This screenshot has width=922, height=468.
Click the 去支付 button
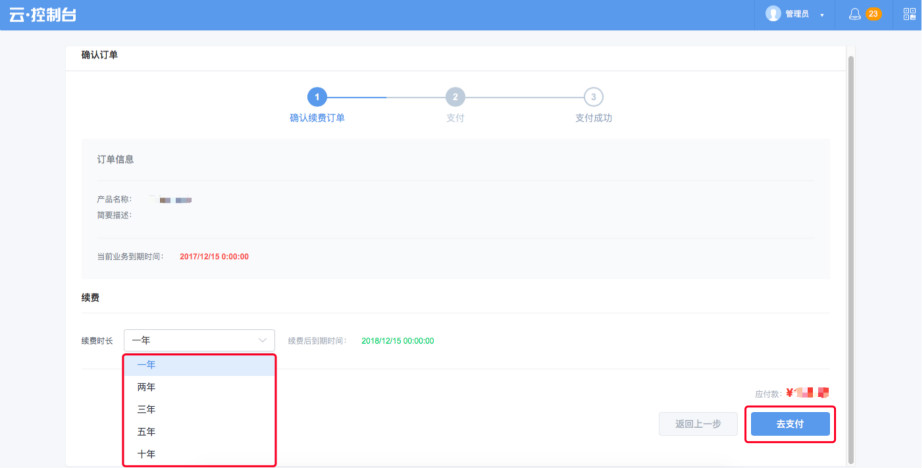coord(790,424)
